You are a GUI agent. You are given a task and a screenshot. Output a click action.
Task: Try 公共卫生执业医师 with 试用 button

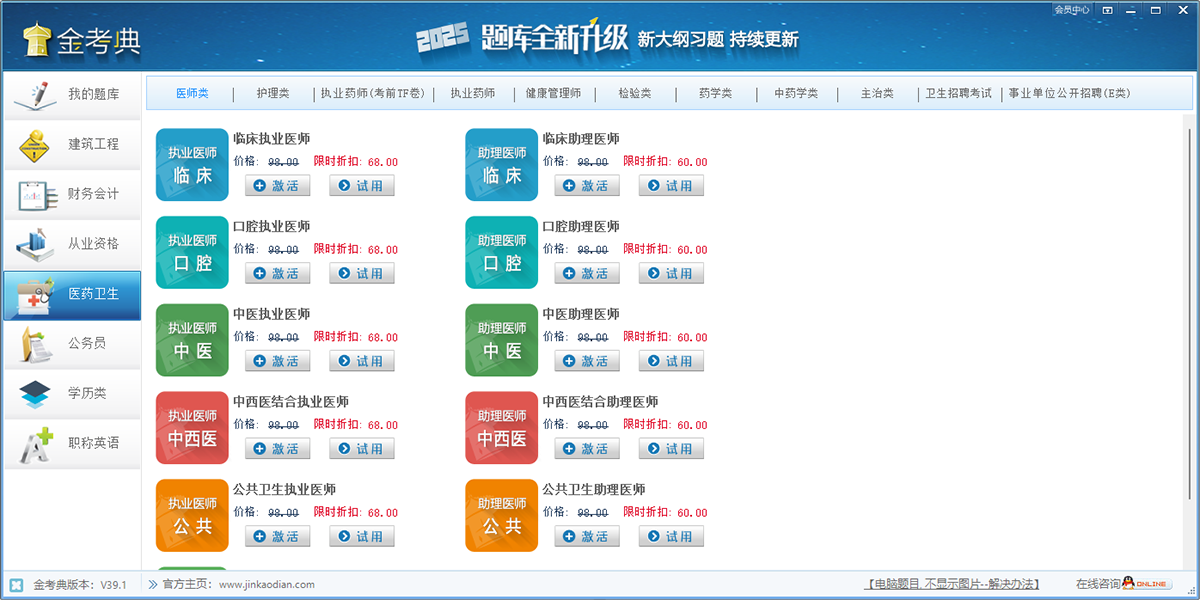(362, 537)
